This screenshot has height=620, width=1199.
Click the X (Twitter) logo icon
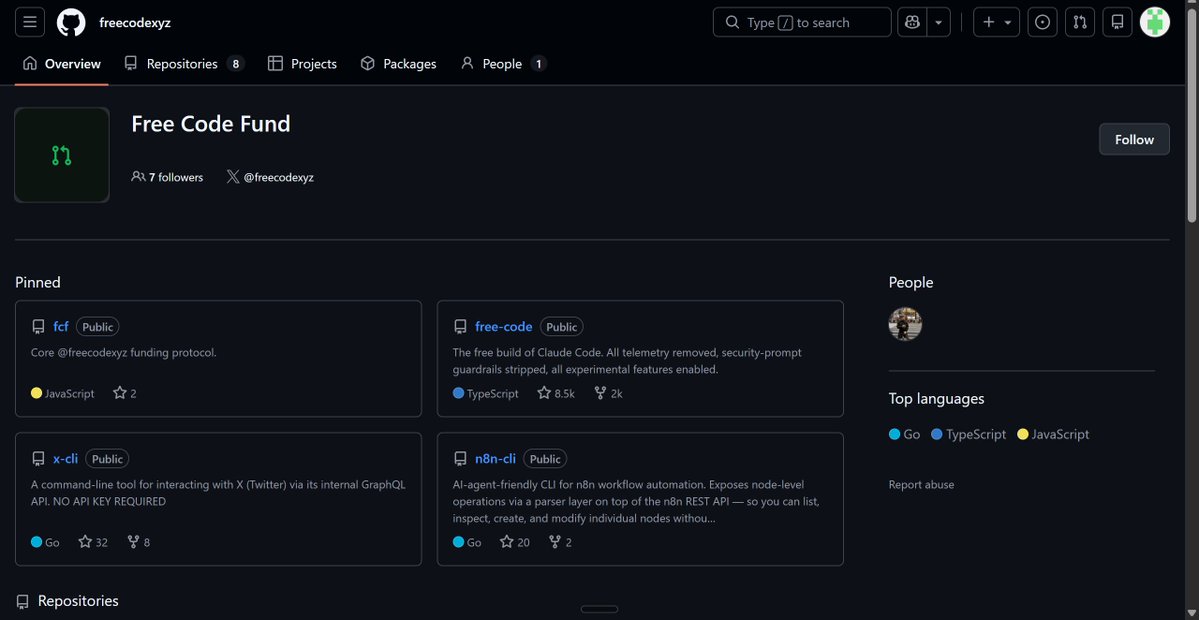pyautogui.click(x=232, y=177)
